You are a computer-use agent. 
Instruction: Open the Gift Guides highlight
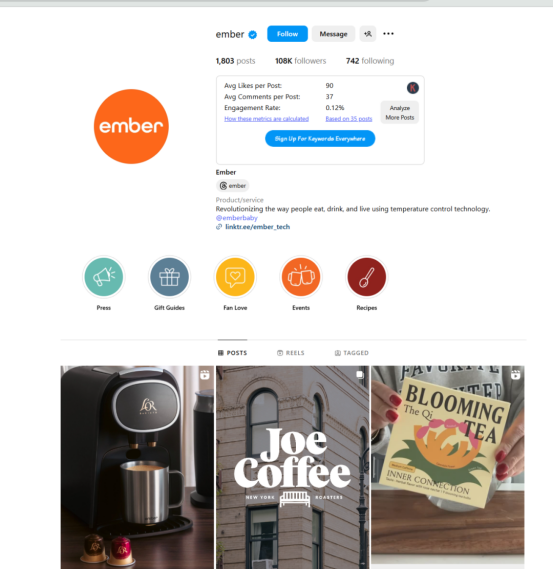pyautogui.click(x=169, y=277)
